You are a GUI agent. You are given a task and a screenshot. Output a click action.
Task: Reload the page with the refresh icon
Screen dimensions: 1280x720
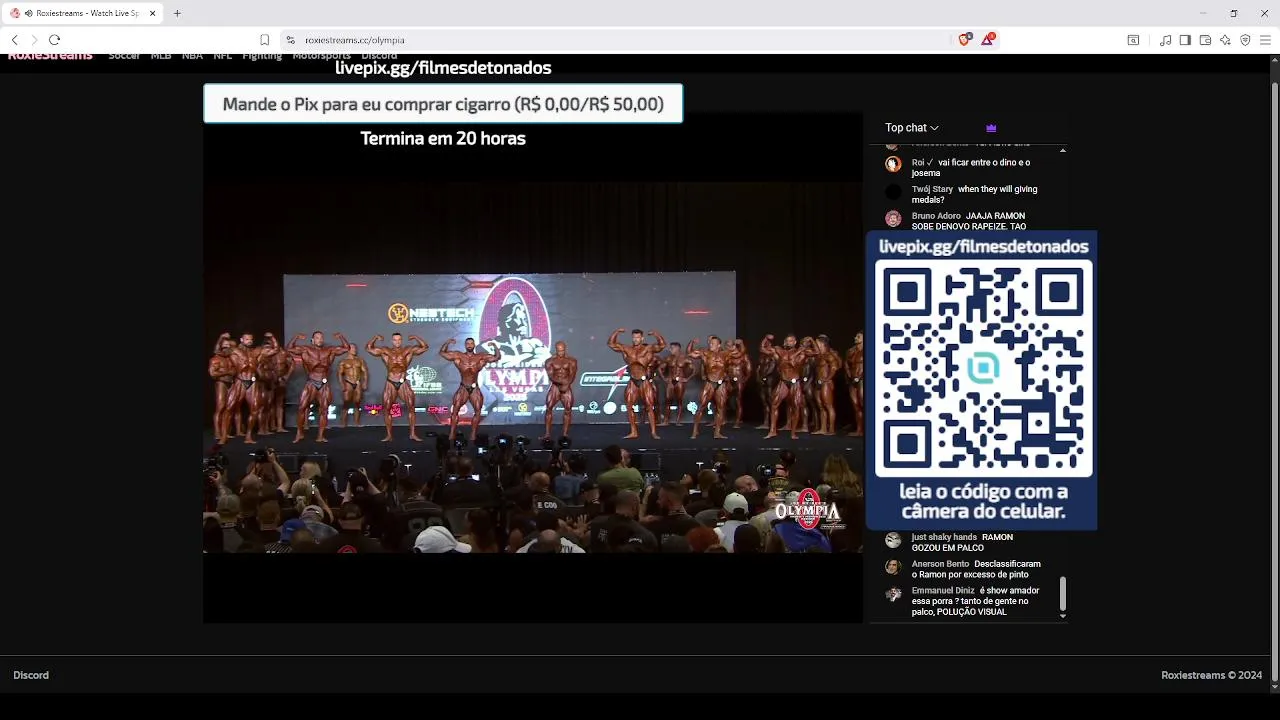click(x=55, y=40)
